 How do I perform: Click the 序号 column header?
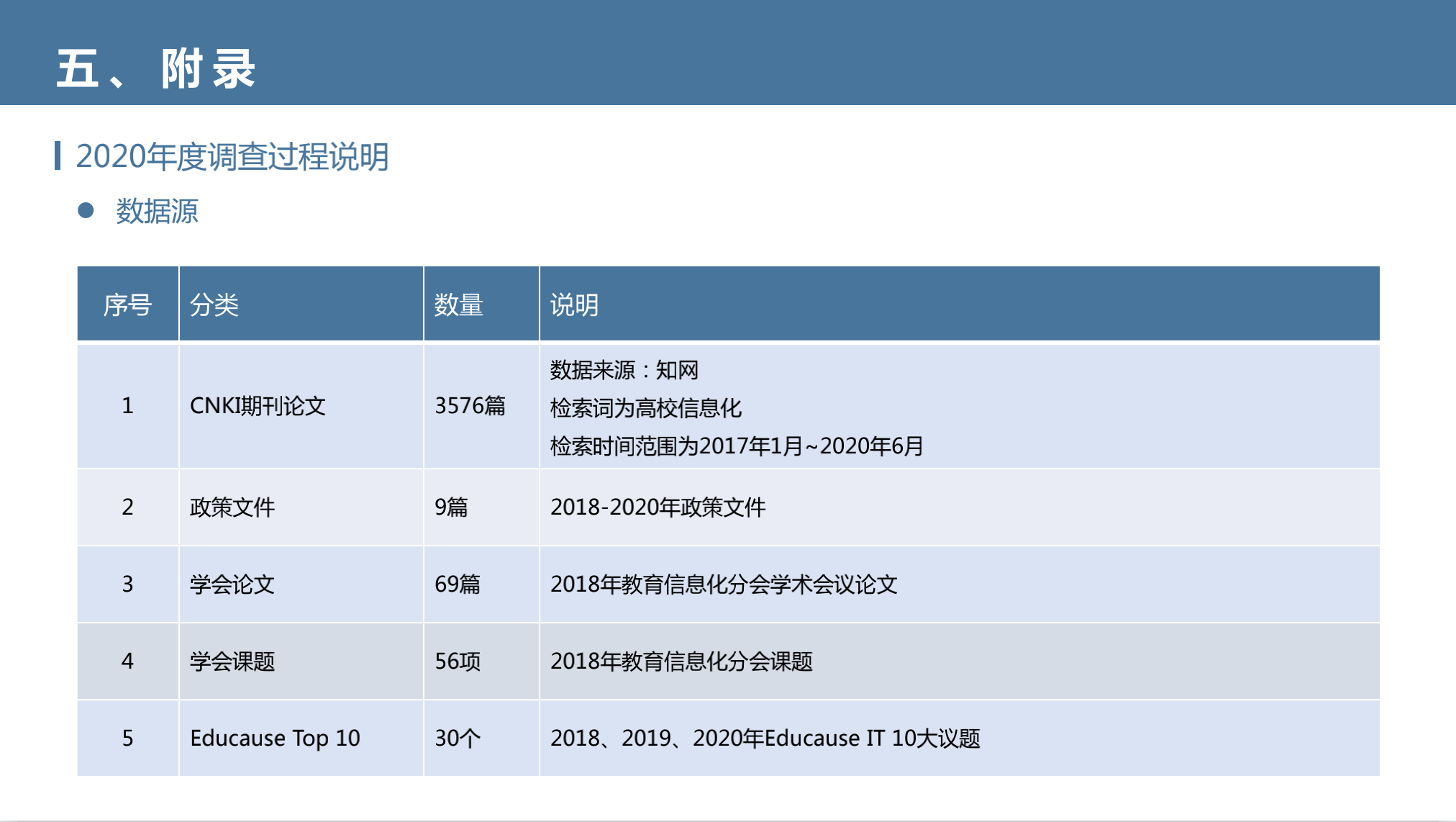click(127, 304)
